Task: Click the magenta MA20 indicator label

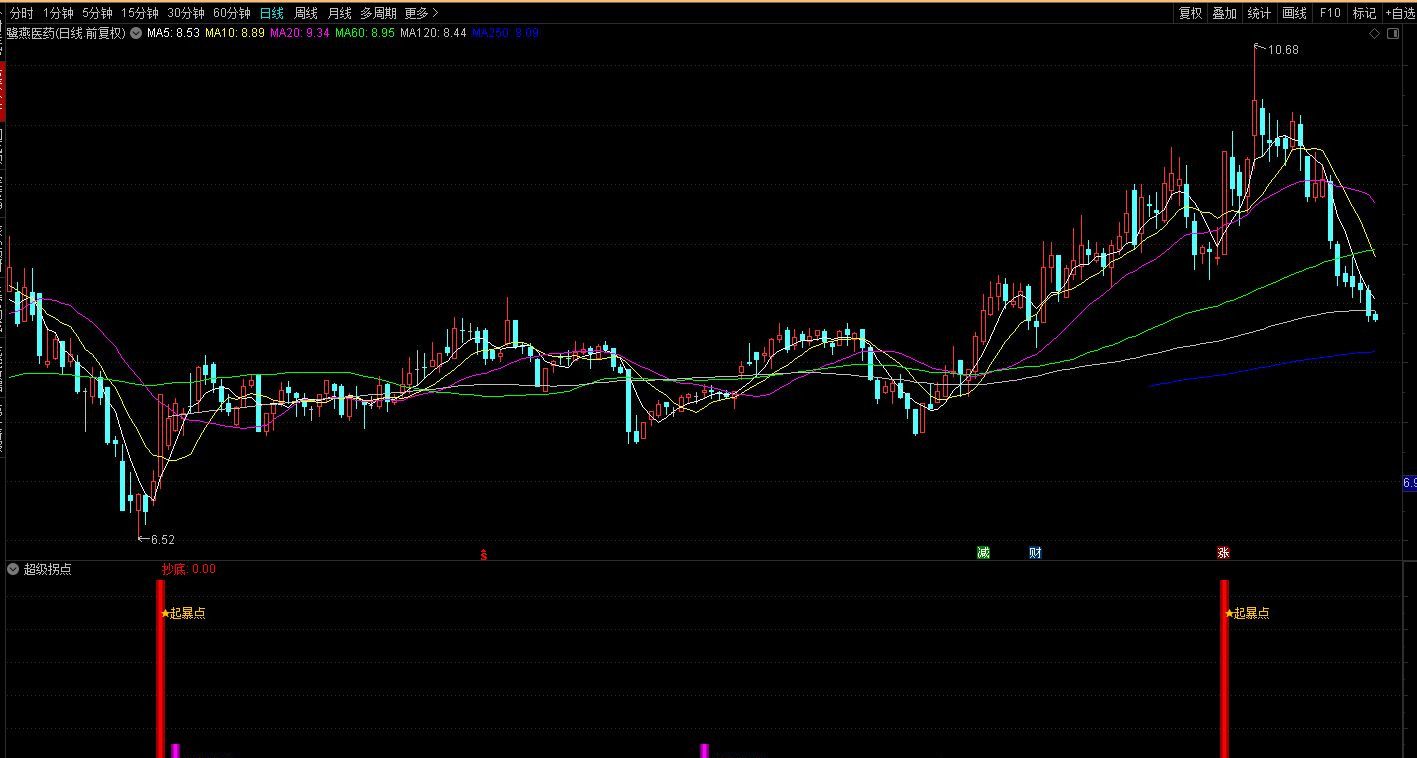Action: tap(299, 33)
